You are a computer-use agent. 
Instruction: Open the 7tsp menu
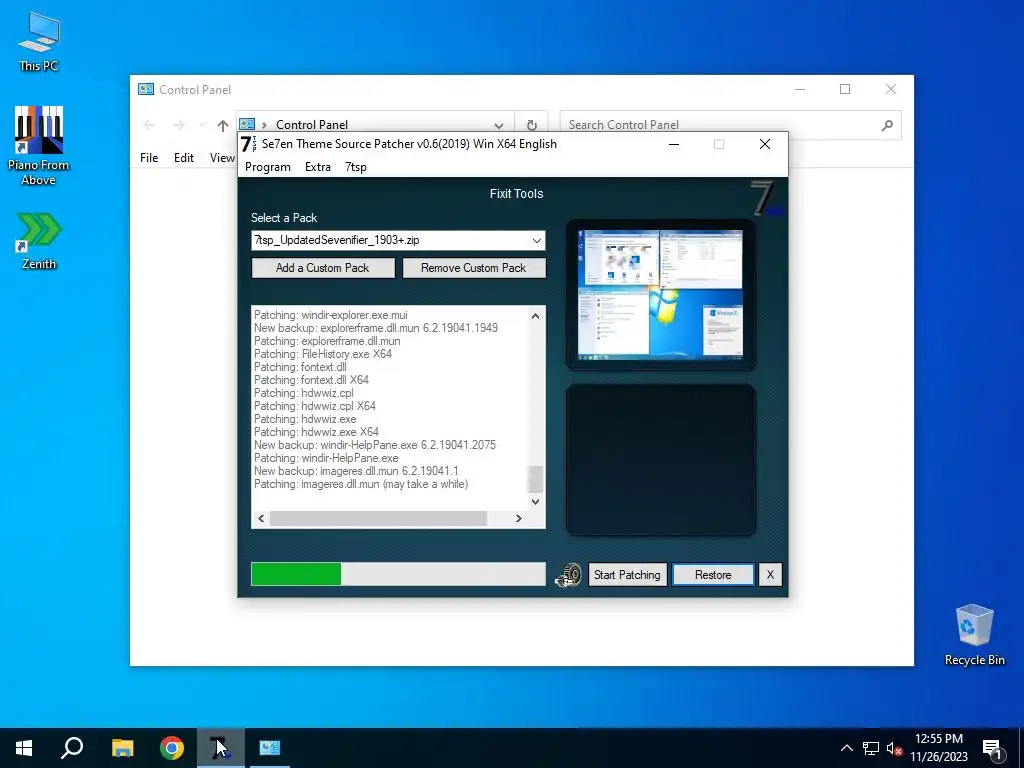356,167
